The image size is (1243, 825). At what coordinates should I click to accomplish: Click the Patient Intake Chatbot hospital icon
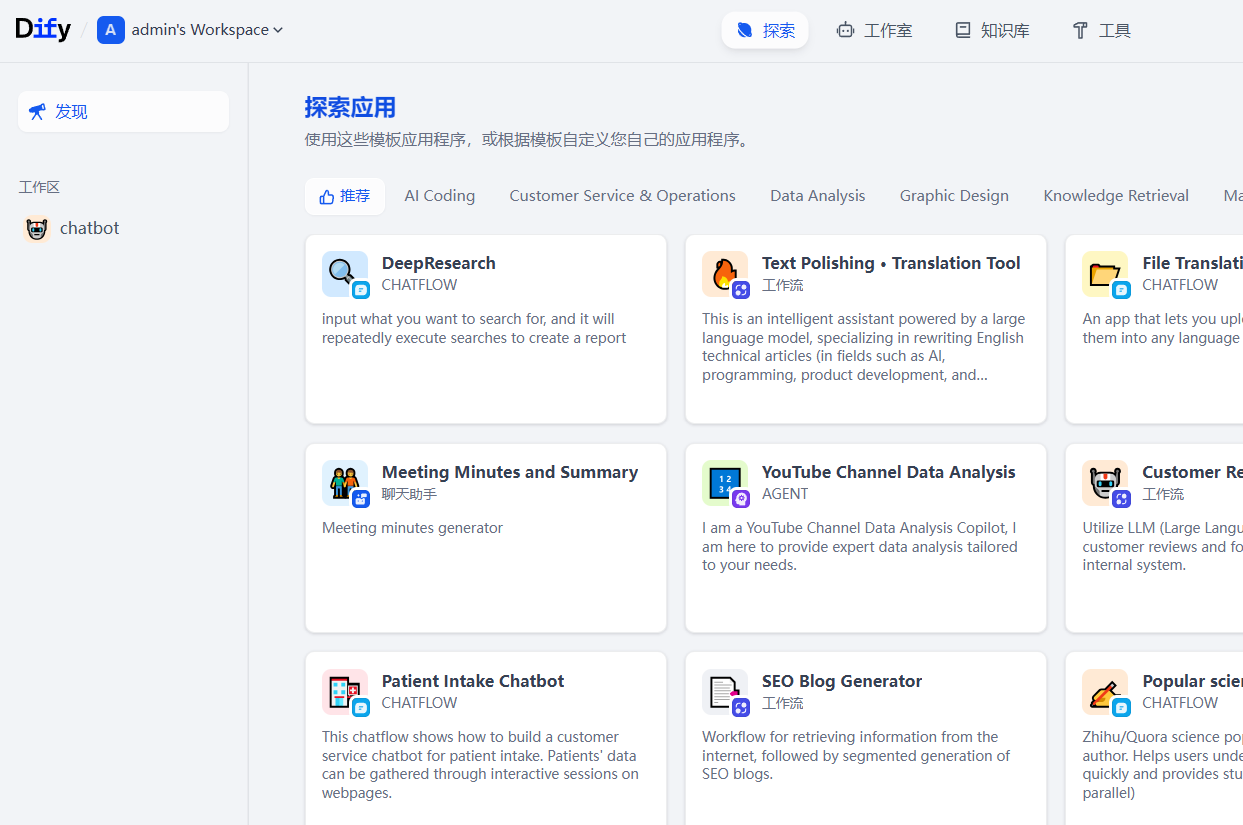coord(345,692)
